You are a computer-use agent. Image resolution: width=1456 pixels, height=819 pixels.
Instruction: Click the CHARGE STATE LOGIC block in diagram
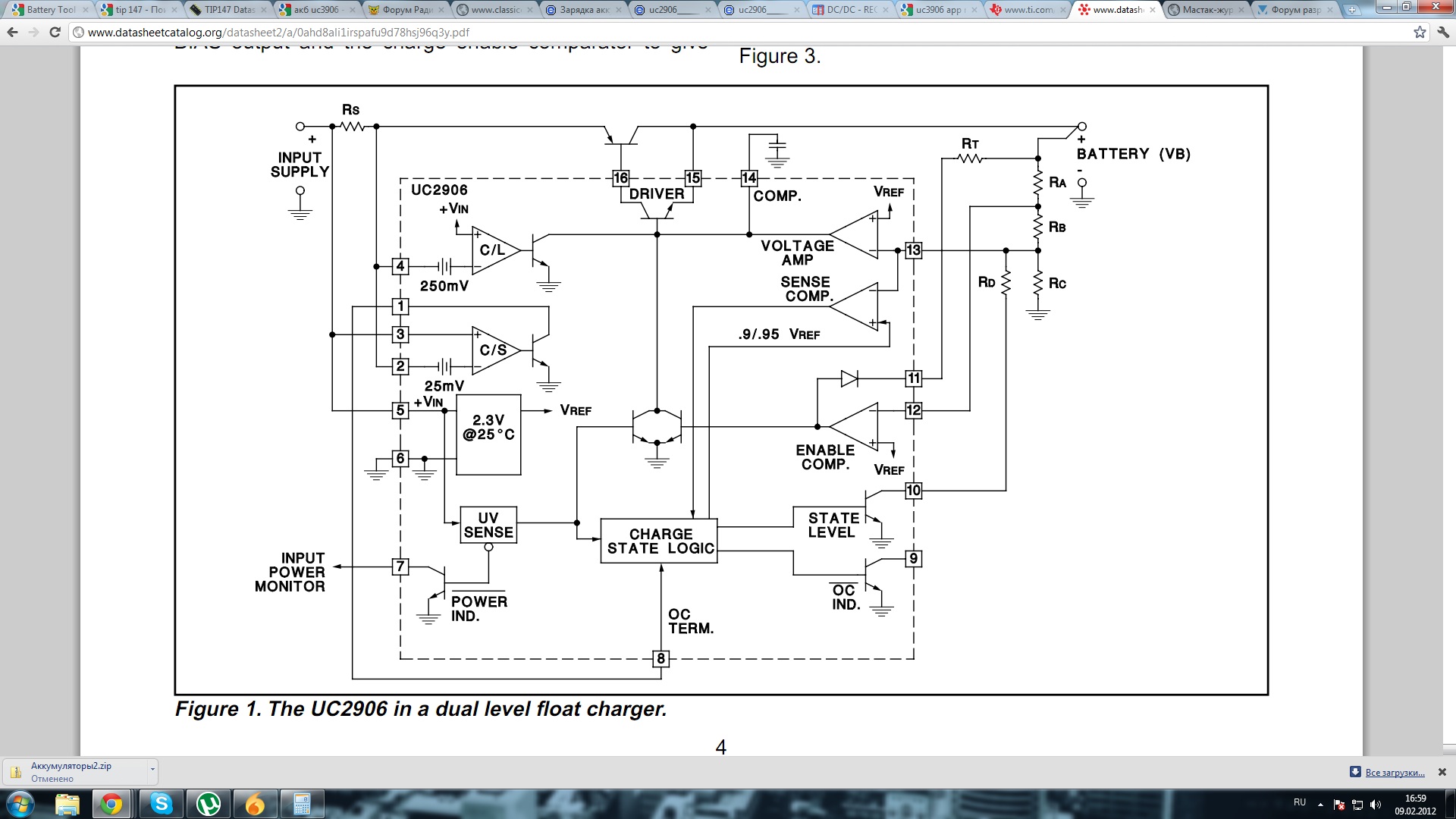coord(658,541)
